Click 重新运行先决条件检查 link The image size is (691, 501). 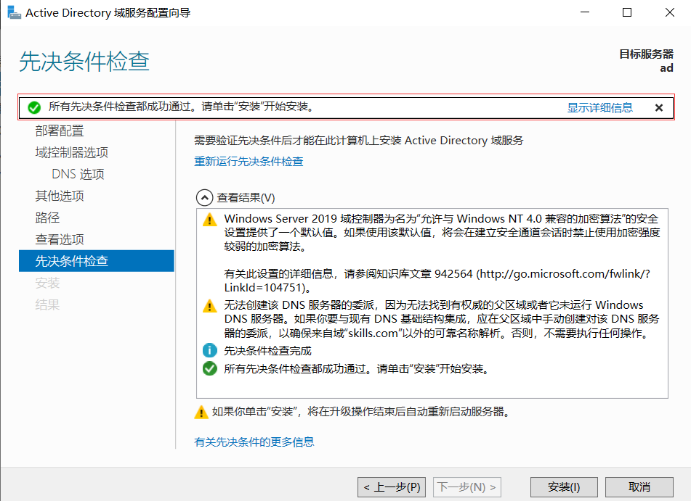click(x=249, y=161)
